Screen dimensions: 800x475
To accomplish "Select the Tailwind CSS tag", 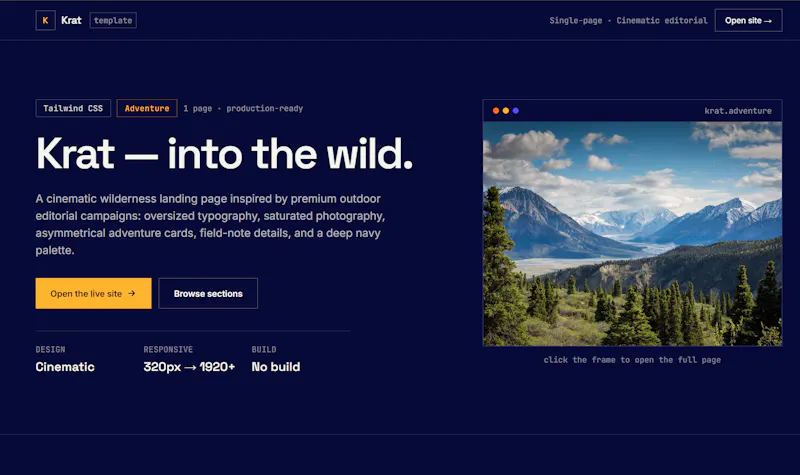I will 73,108.
